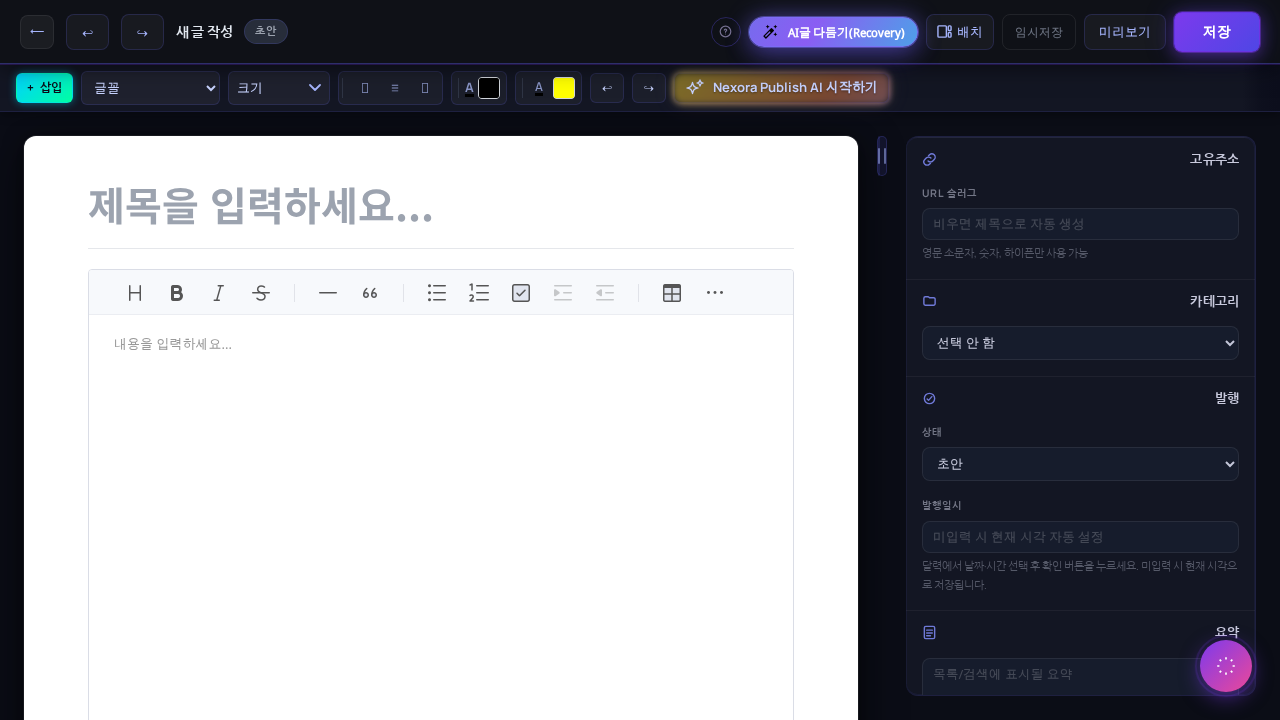Click the + 삽입 insert button
The image size is (1280, 720).
tap(44, 88)
